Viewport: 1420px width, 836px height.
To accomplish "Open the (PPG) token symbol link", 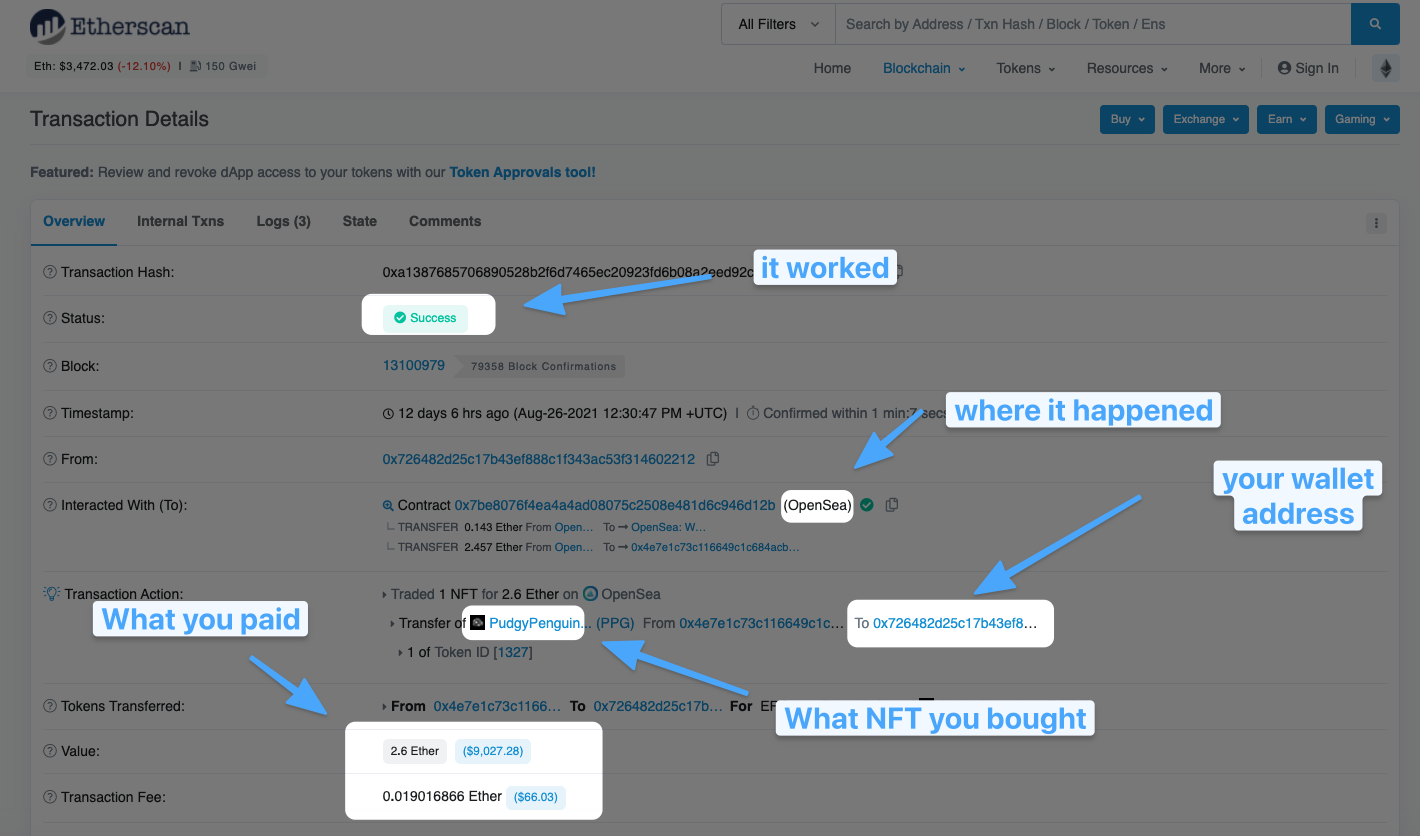I will click(615, 623).
